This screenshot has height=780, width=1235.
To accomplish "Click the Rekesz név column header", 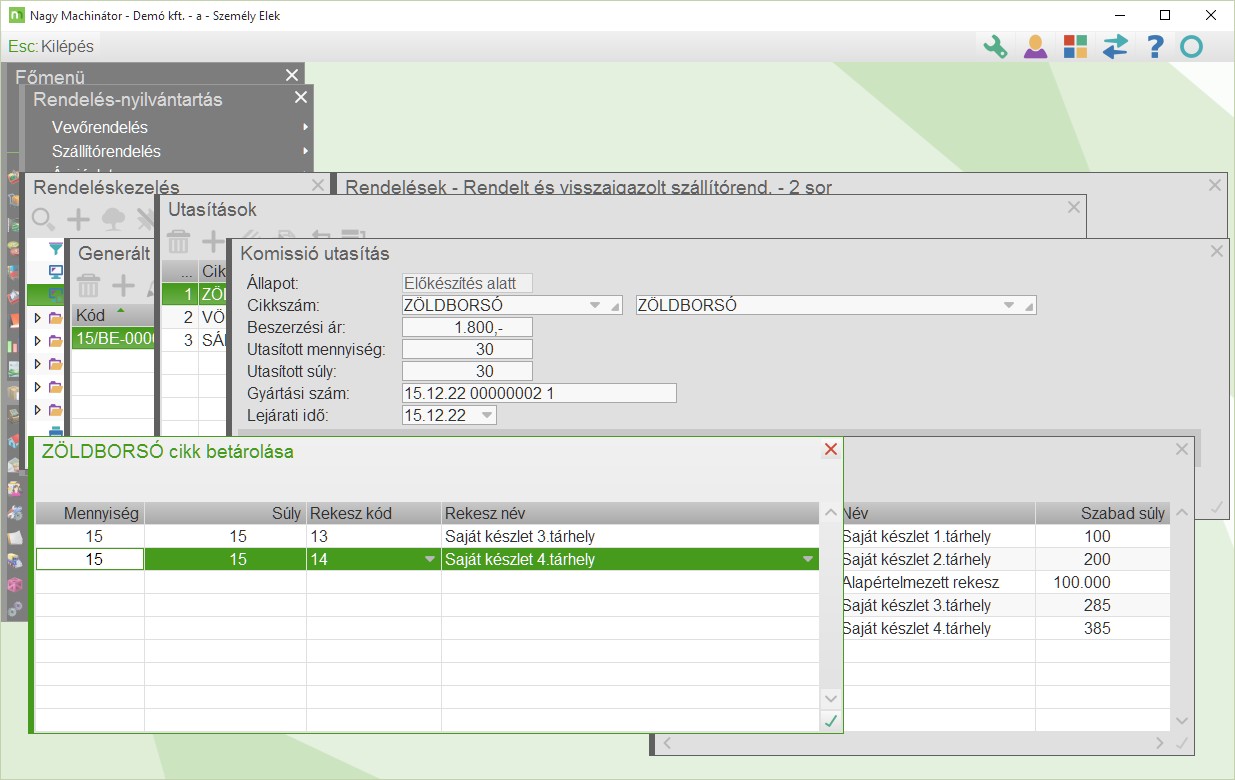I will 630,514.
